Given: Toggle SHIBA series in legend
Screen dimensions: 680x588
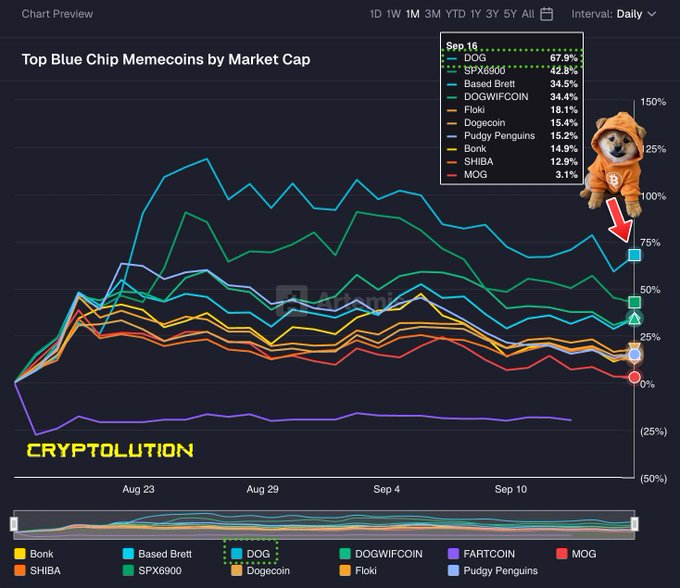Looking at the screenshot, I should click(37, 570).
